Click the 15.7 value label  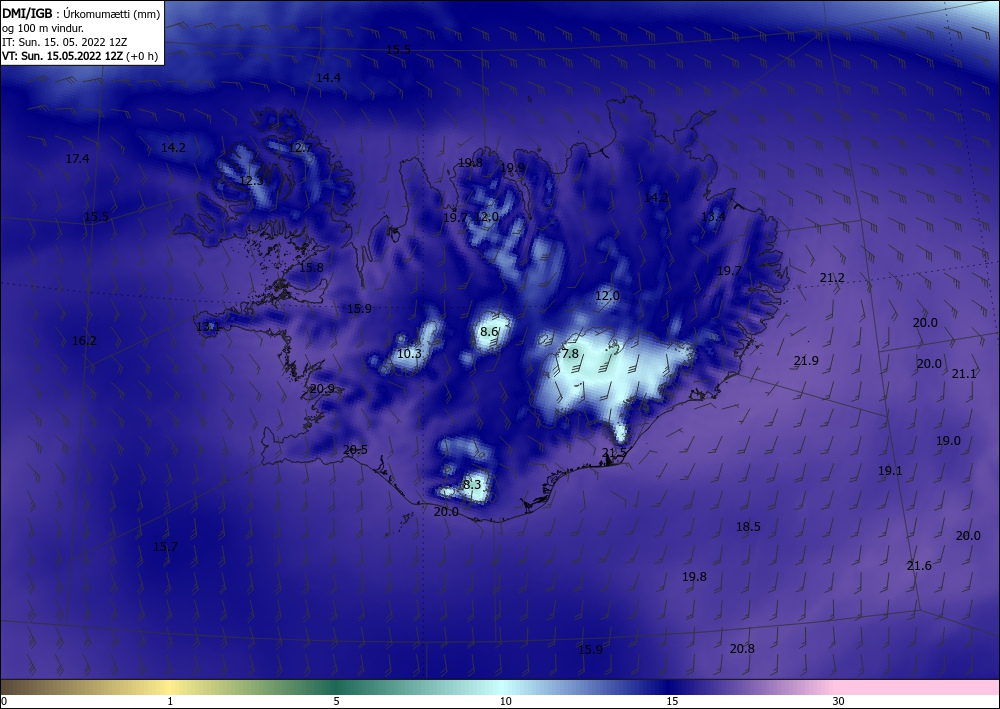click(x=165, y=546)
